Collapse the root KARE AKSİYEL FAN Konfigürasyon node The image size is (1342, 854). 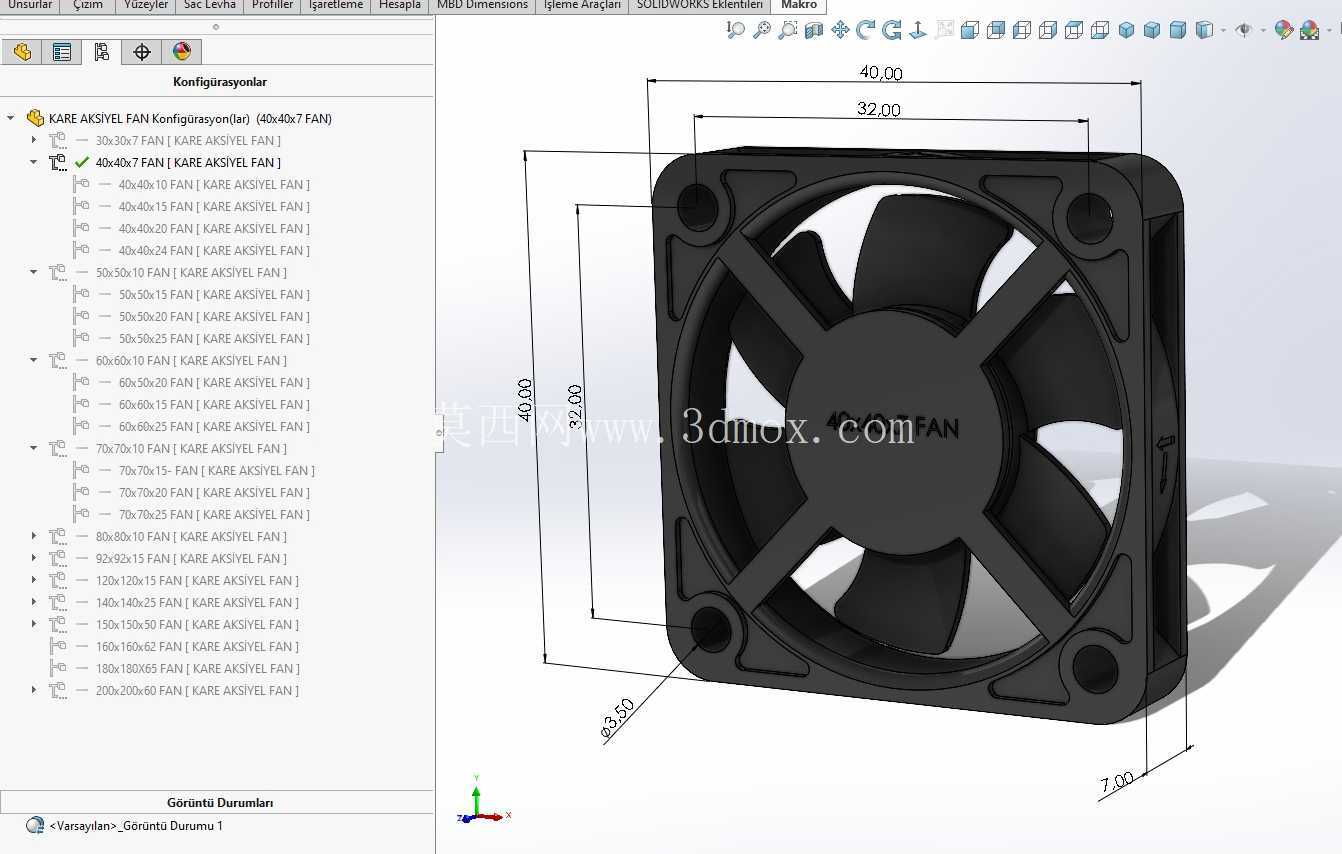[x=11, y=118]
